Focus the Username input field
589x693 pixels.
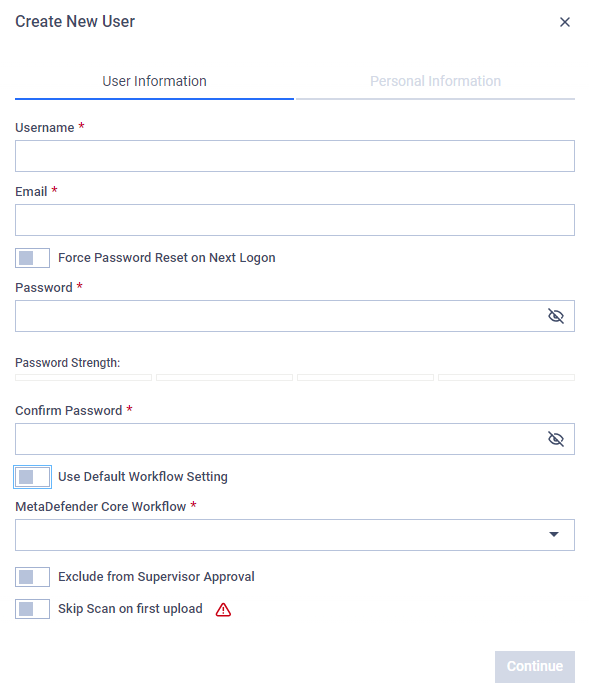pos(295,156)
